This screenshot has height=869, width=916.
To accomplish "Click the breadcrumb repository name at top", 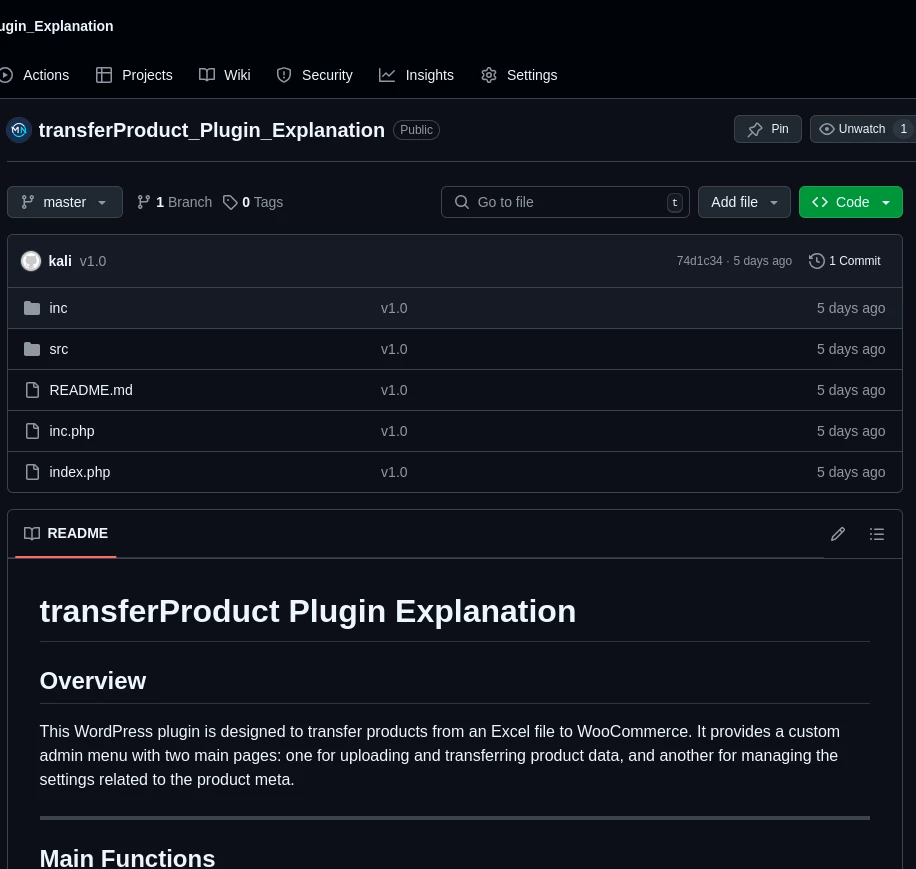I will [x=57, y=26].
